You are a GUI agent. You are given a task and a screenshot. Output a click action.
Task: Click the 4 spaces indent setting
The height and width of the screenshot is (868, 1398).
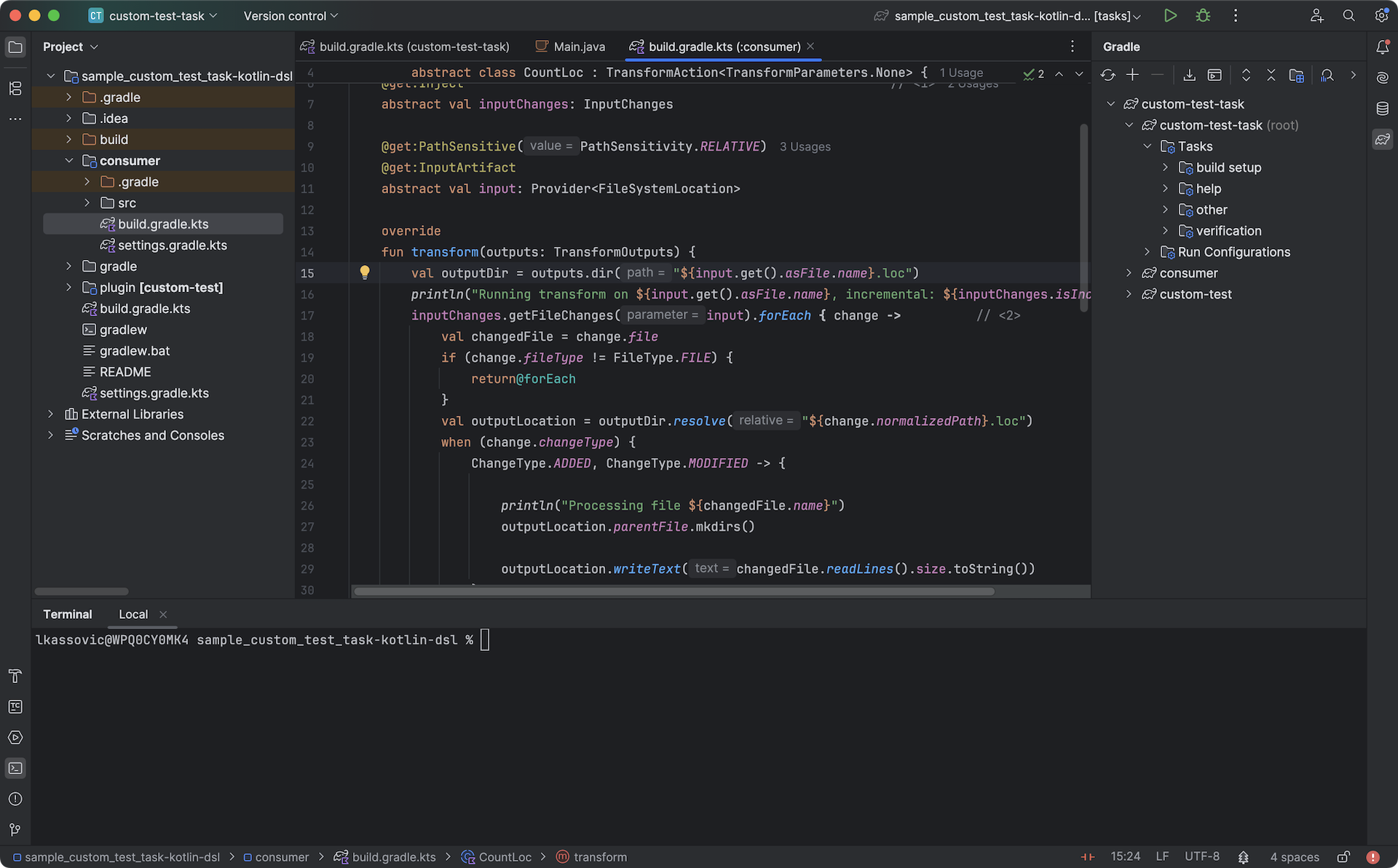1294,857
